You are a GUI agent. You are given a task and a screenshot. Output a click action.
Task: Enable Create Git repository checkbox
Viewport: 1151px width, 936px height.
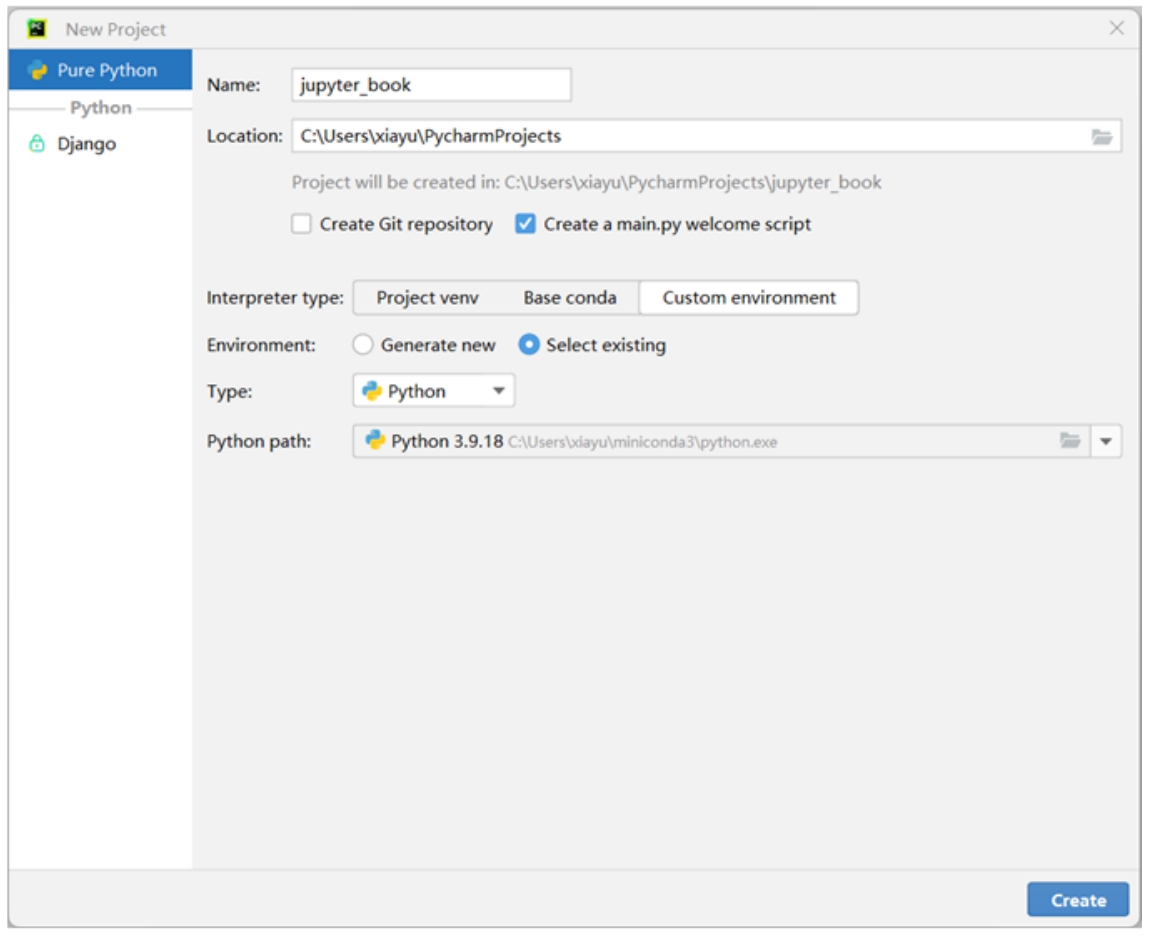tap(301, 224)
